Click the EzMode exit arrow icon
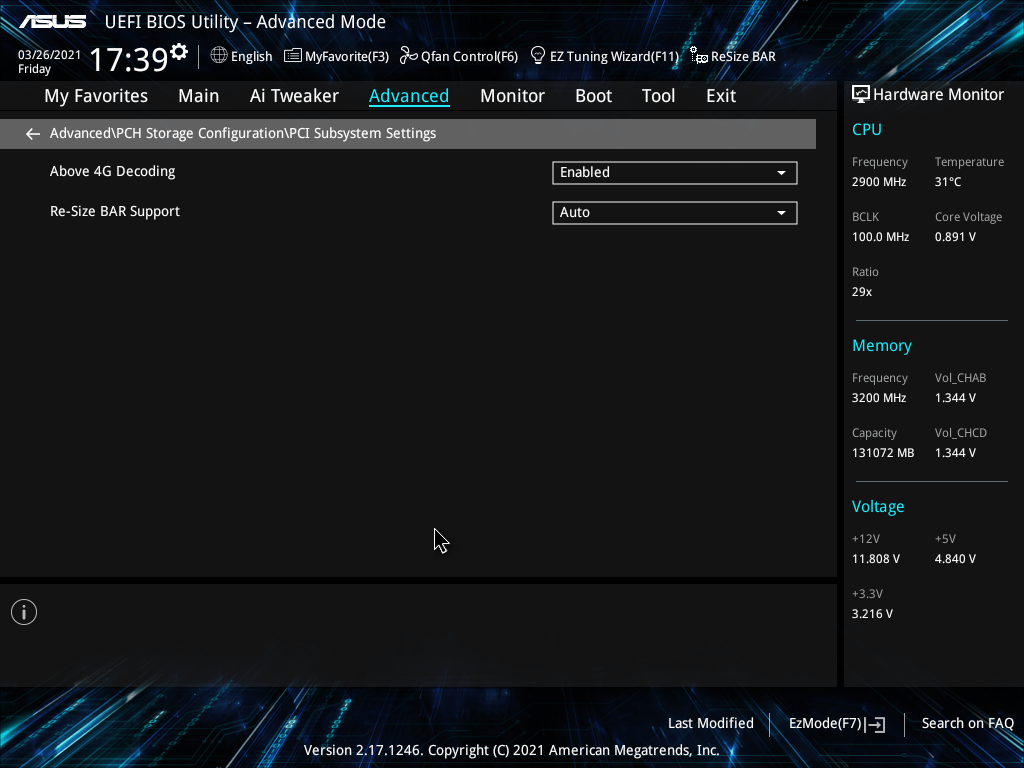The image size is (1024, 768). tap(875, 724)
